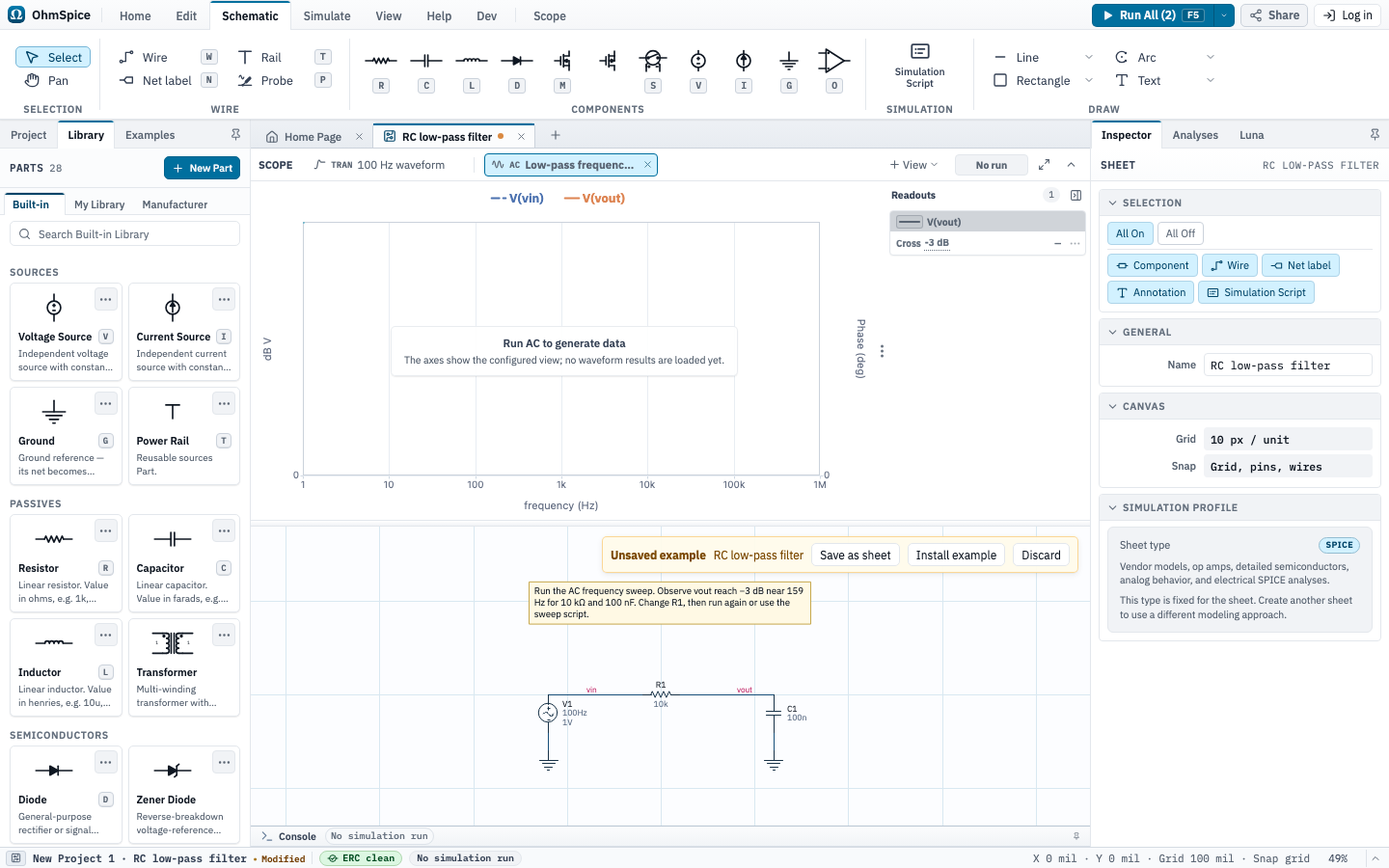Close the AC Low-pass frequency scope tab
This screenshot has width=1389, height=868.
click(x=648, y=165)
